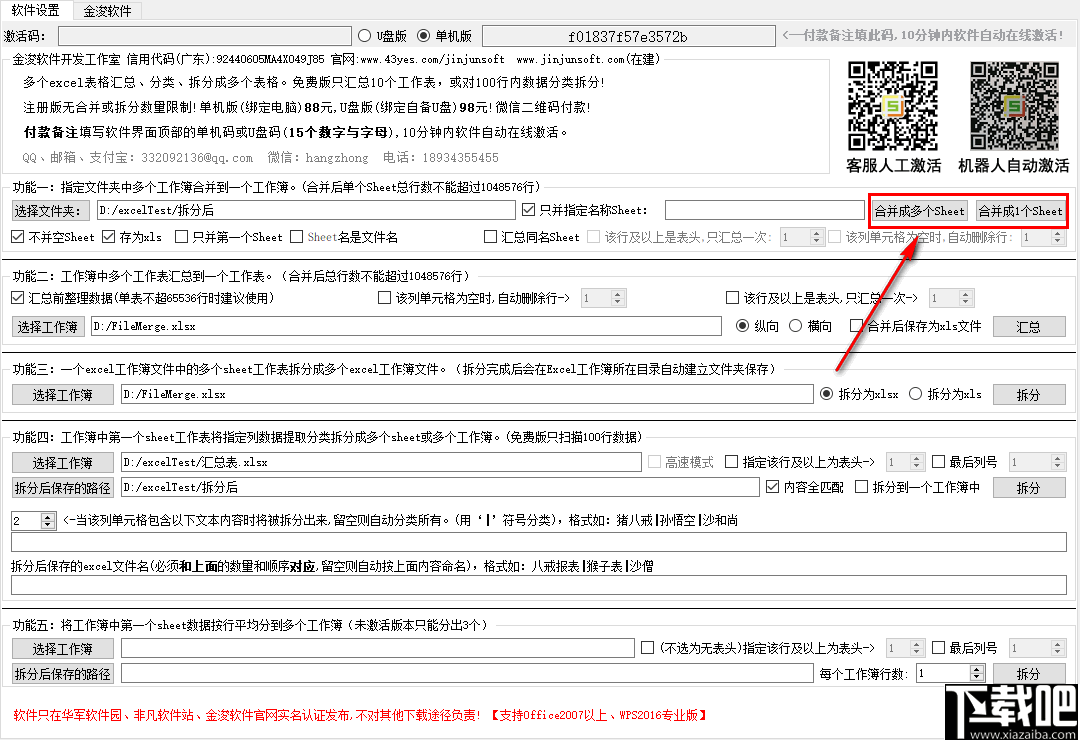The width and height of the screenshot is (1080, 740).
Task: Enable the 只指定名称Sheet checkbox
Action: tap(526, 210)
